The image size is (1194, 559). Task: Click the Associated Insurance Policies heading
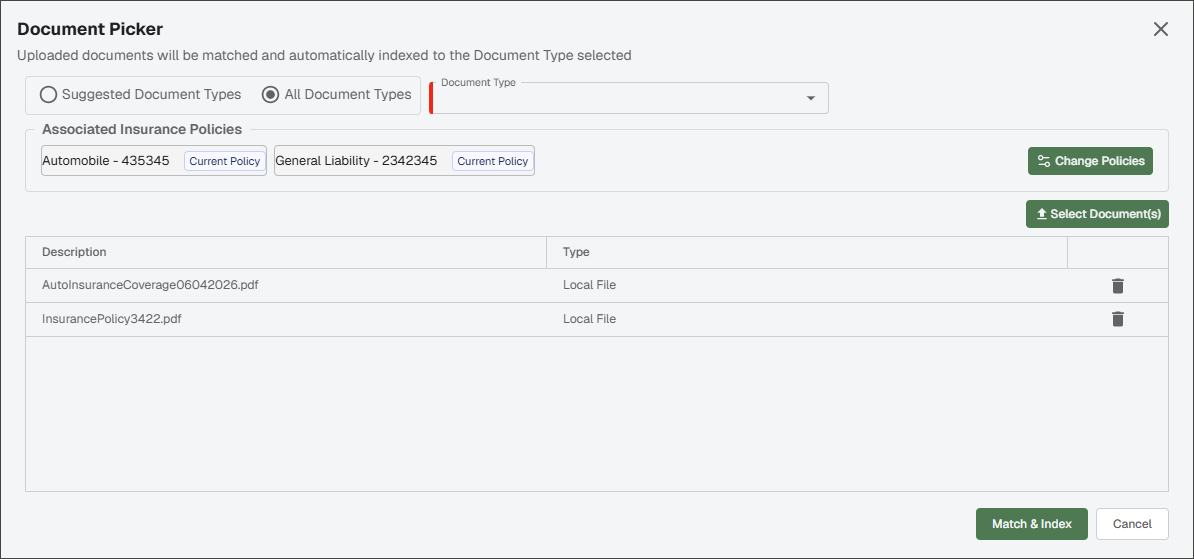(142, 129)
